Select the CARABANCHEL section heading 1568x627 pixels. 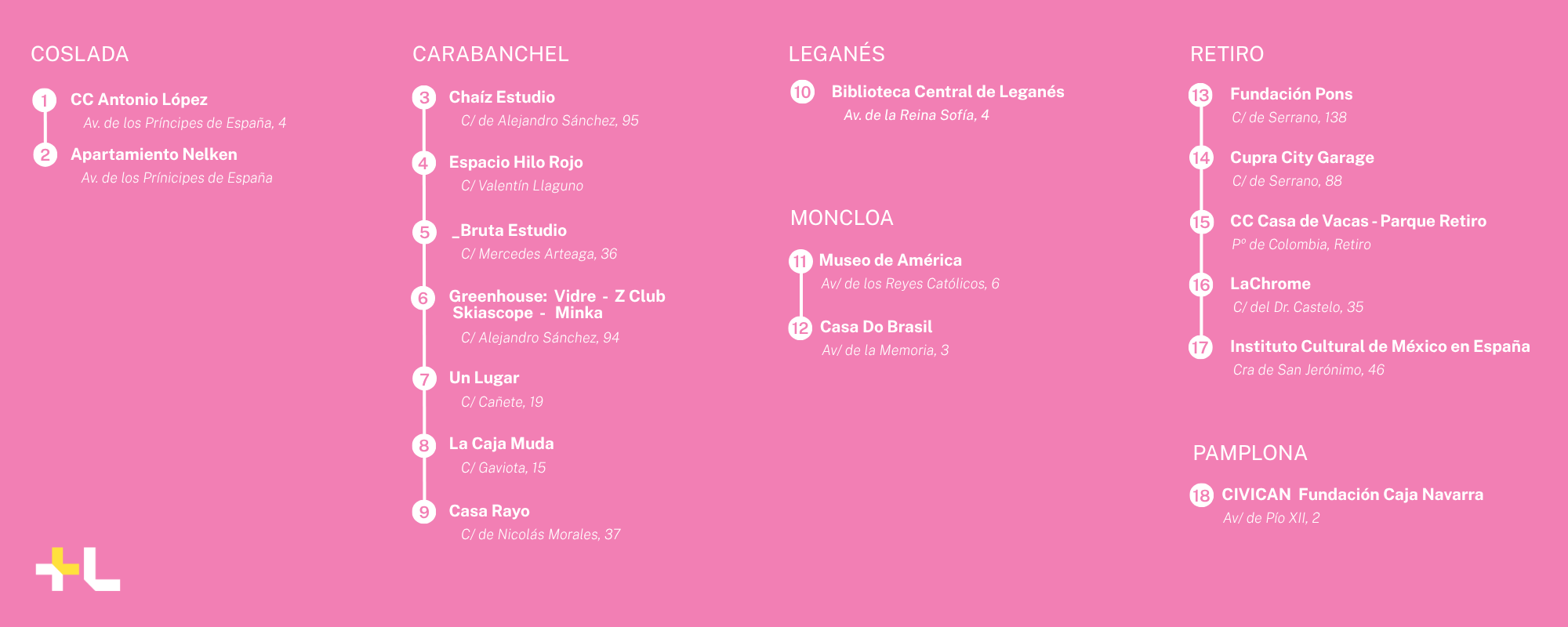tap(491, 54)
